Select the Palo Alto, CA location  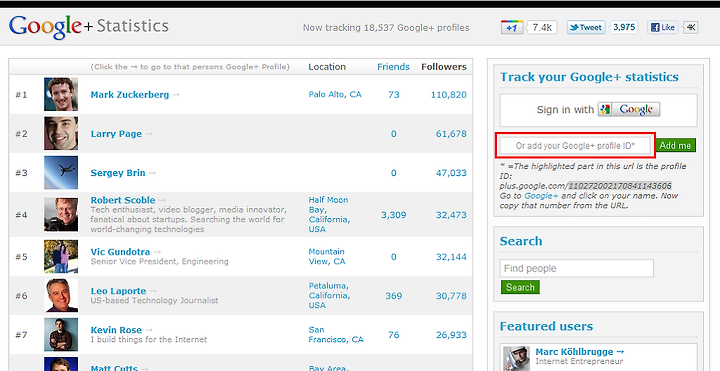pos(335,95)
